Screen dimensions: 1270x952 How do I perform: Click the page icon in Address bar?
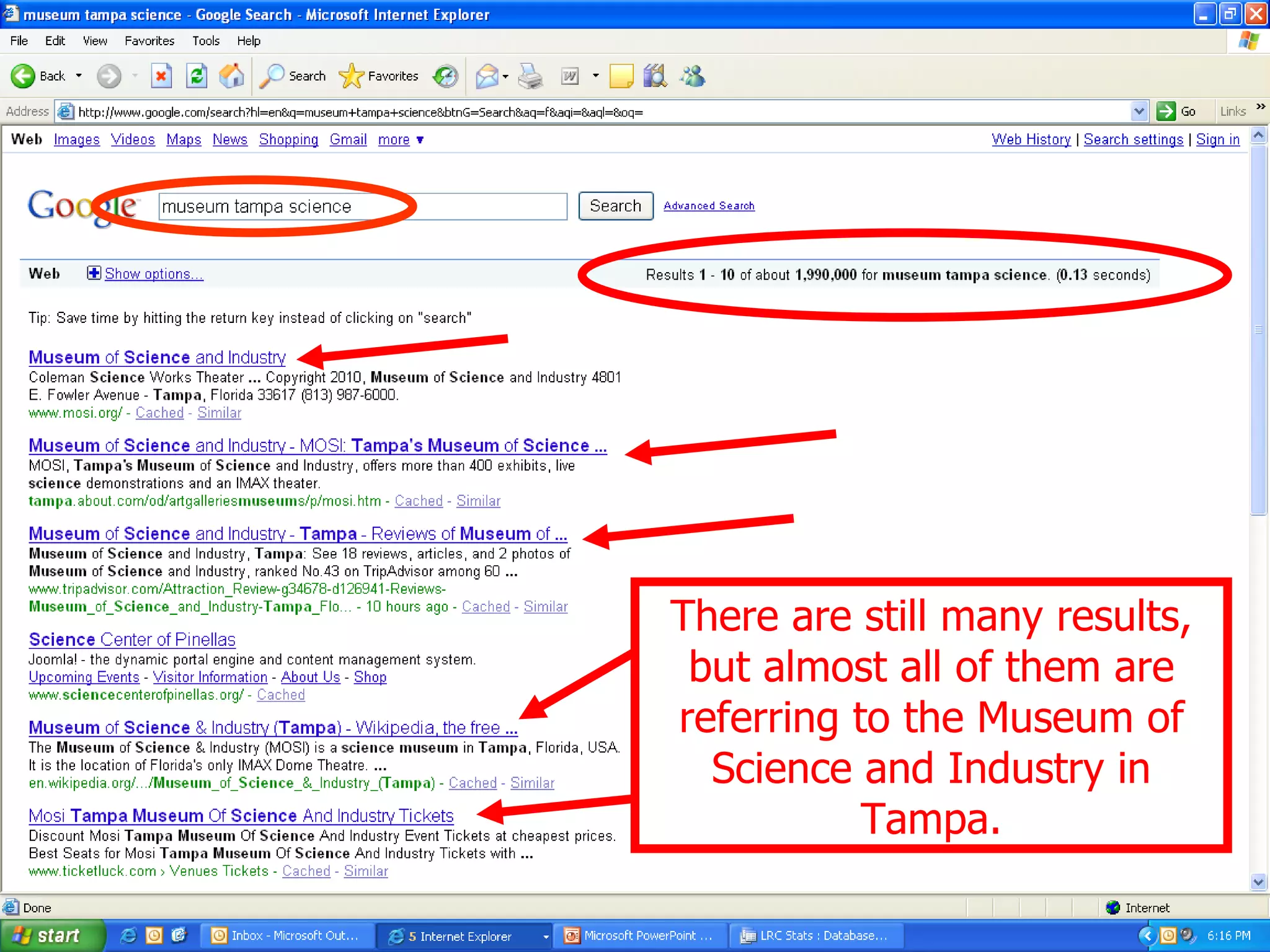point(65,112)
